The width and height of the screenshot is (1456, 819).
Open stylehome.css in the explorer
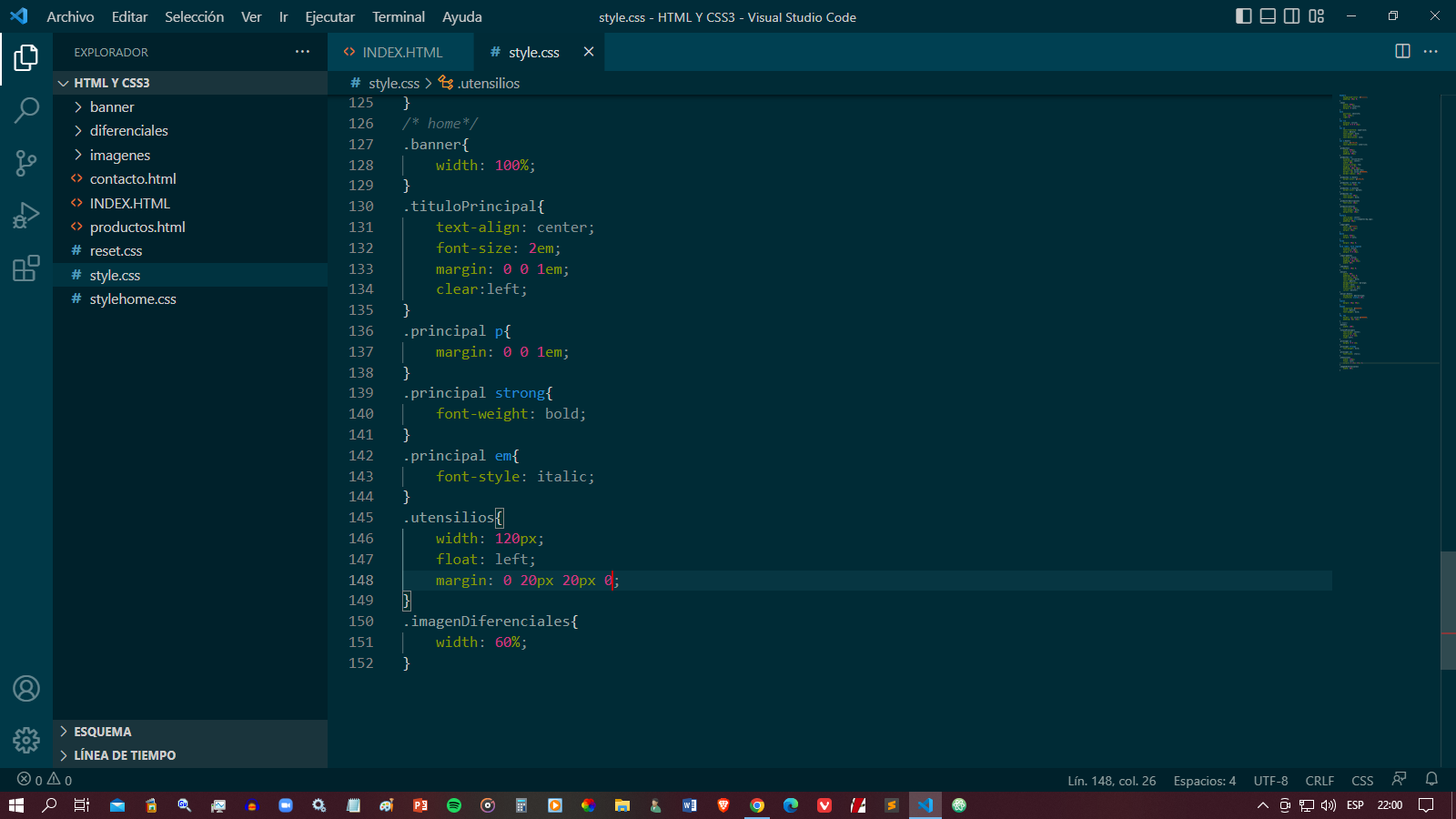pos(190,299)
